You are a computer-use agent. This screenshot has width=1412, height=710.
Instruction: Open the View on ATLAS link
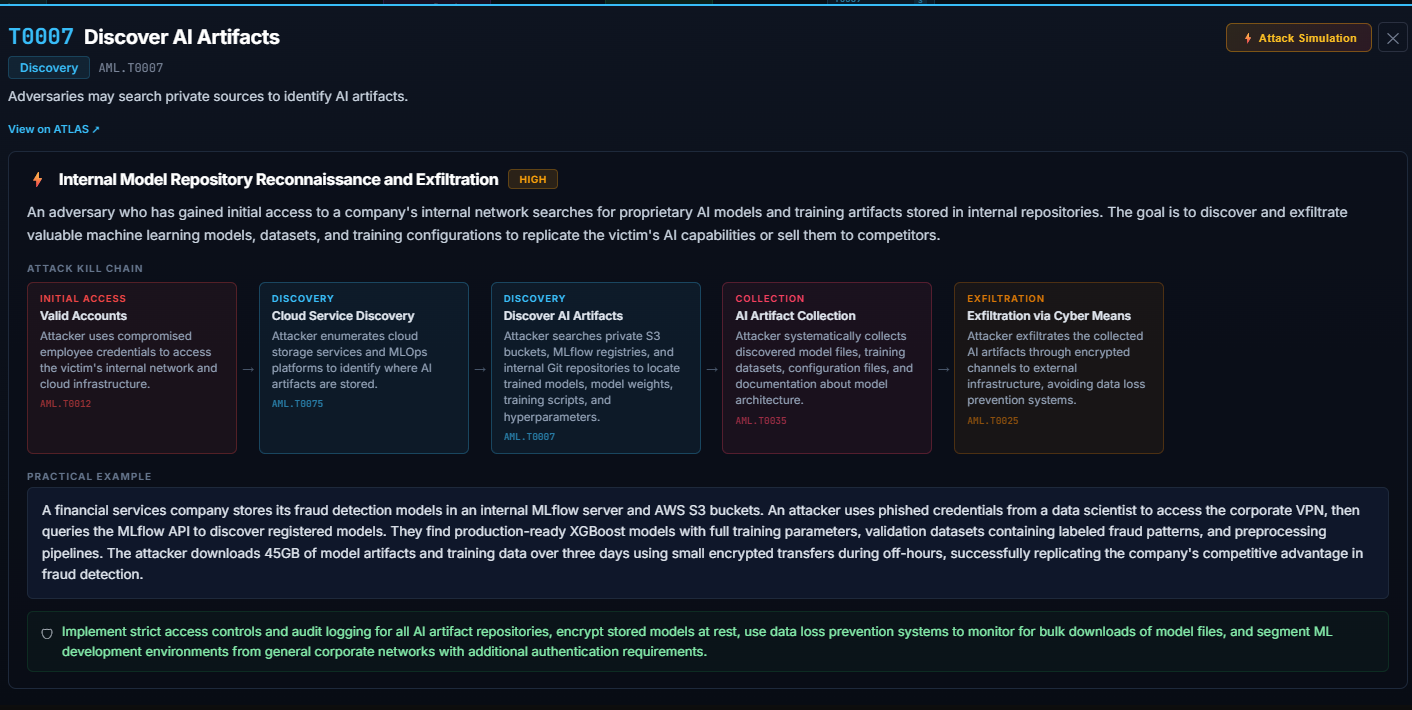(x=54, y=129)
